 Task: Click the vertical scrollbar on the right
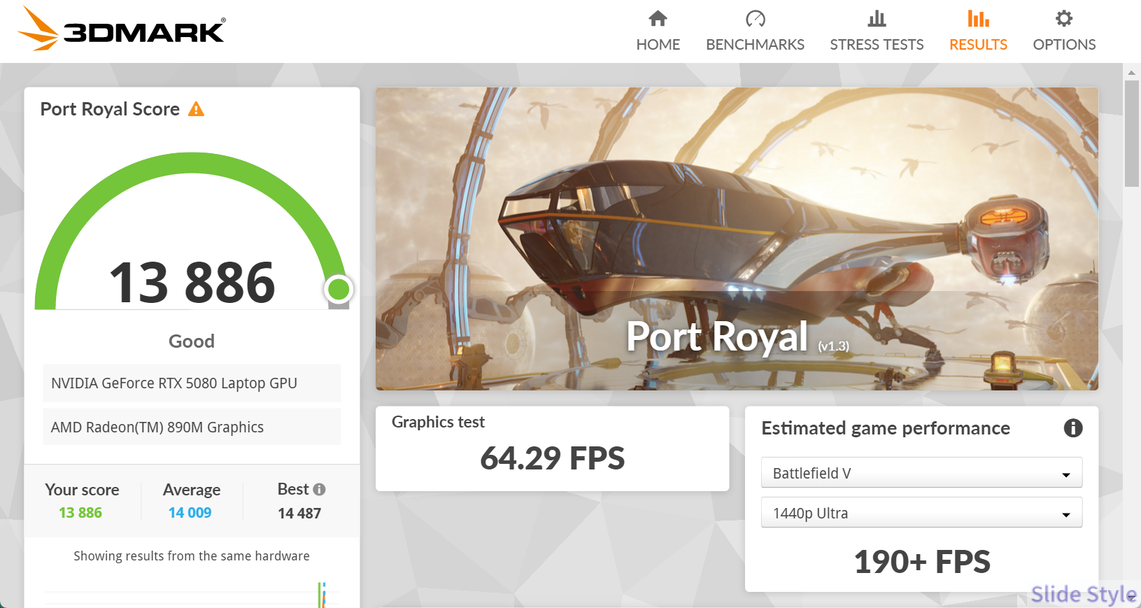1131,130
